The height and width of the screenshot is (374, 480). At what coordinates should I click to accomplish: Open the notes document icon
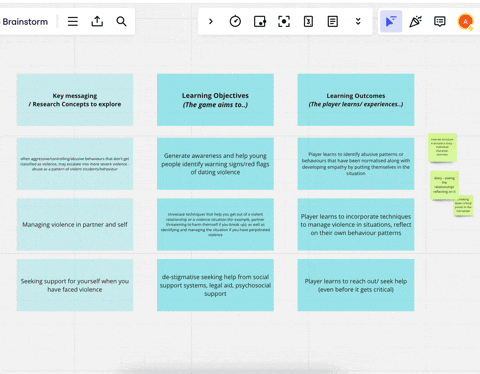click(x=333, y=22)
